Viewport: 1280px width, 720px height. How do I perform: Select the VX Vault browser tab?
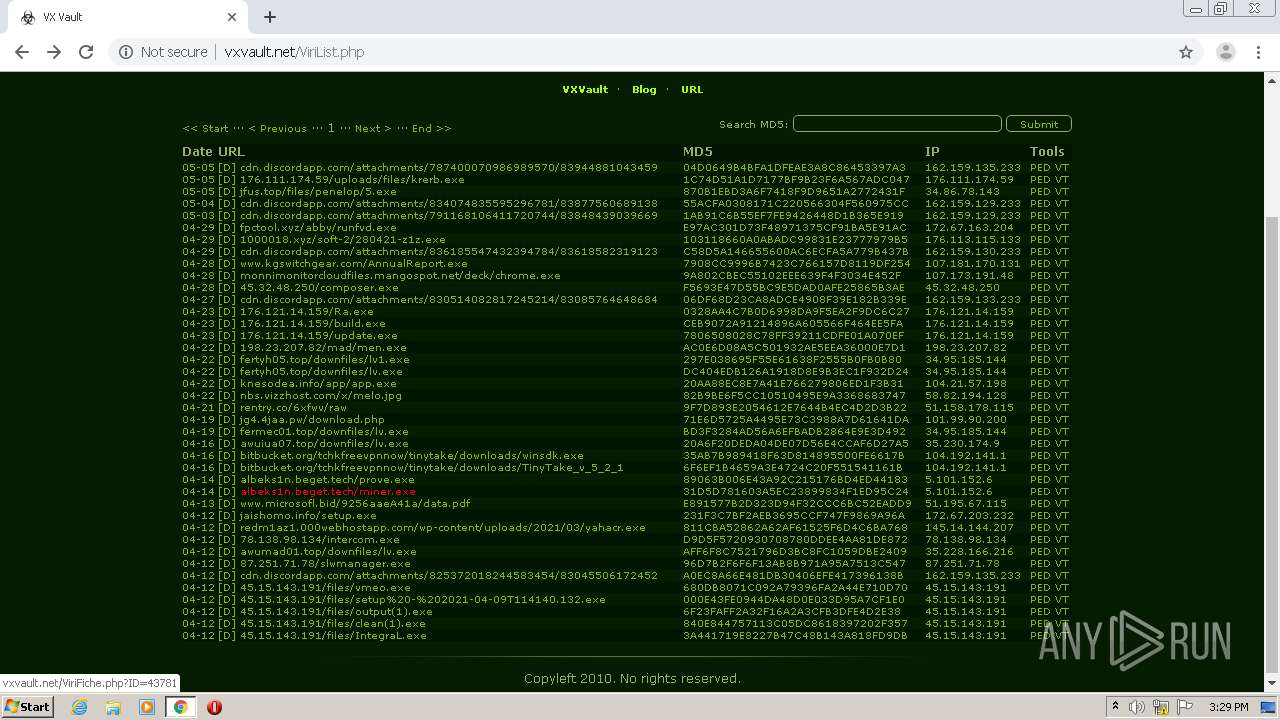pos(128,17)
